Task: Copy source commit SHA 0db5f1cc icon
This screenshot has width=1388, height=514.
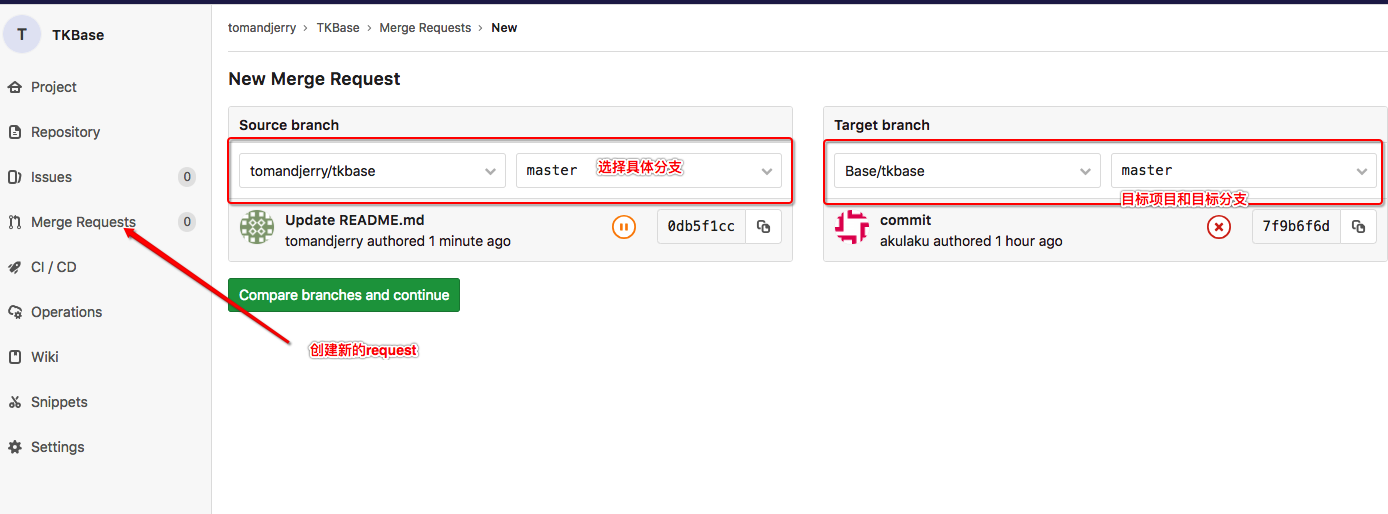Action: point(763,227)
